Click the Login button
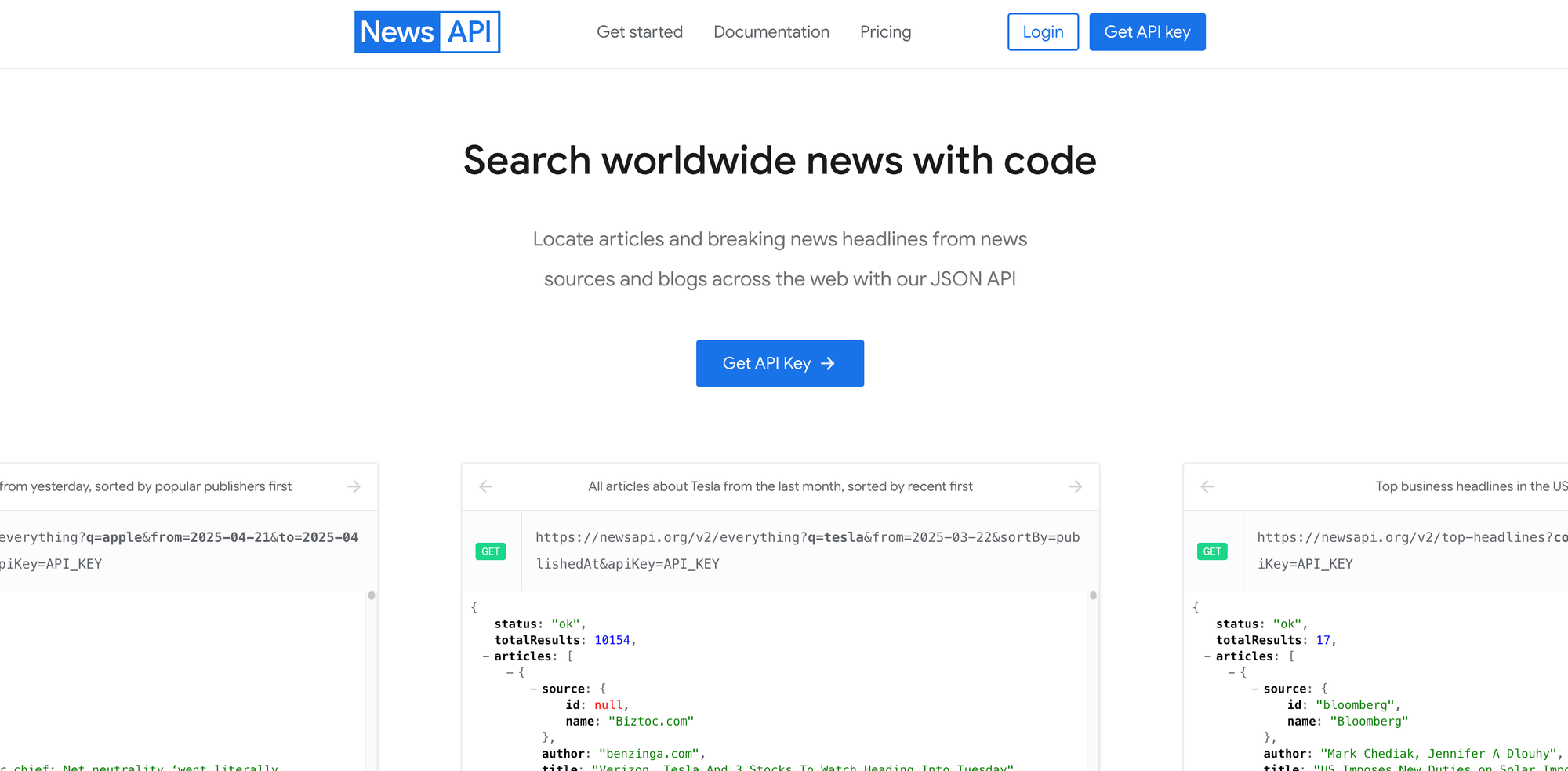1568x771 pixels. click(x=1043, y=31)
